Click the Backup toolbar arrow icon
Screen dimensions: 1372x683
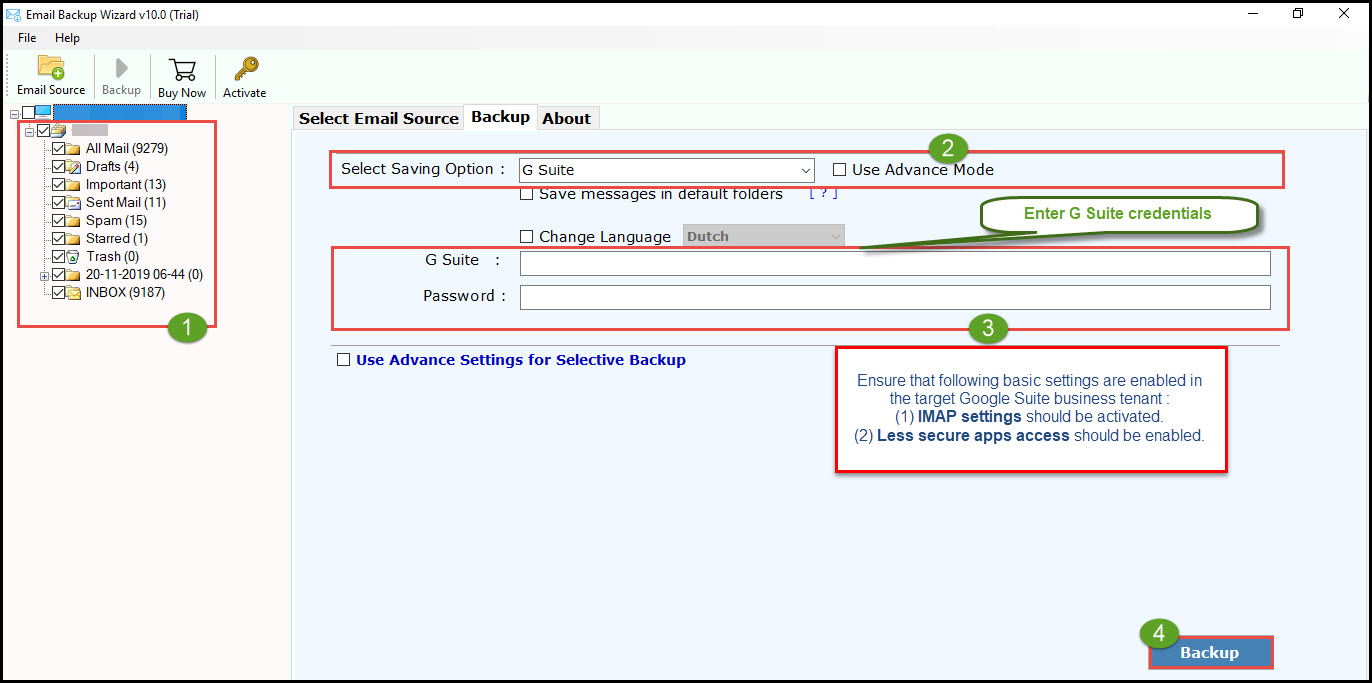(x=122, y=67)
